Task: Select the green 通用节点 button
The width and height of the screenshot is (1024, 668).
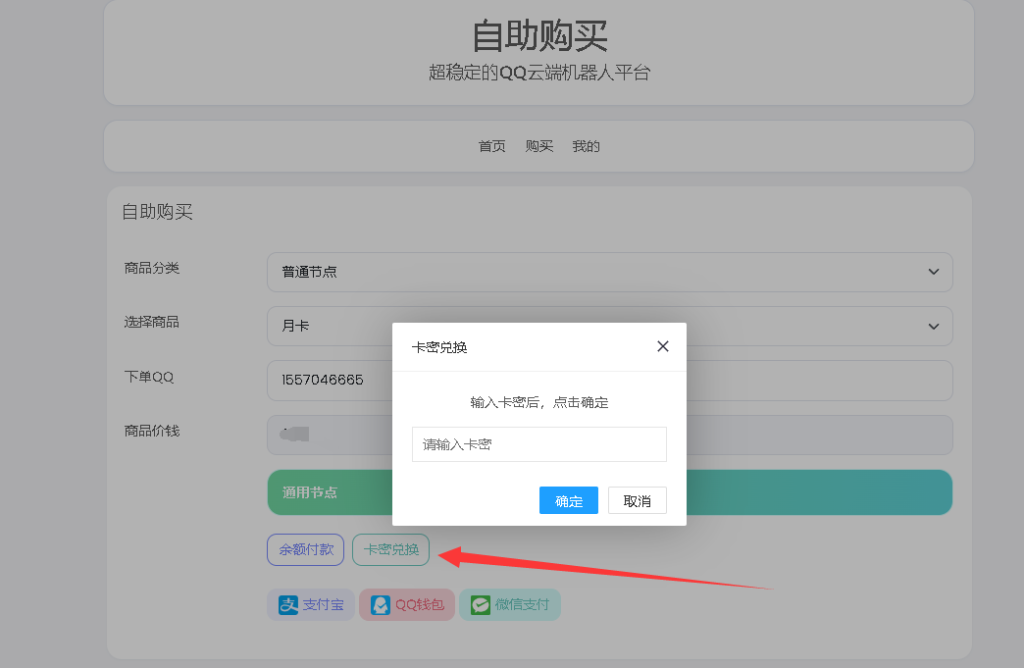Action: [x=310, y=492]
